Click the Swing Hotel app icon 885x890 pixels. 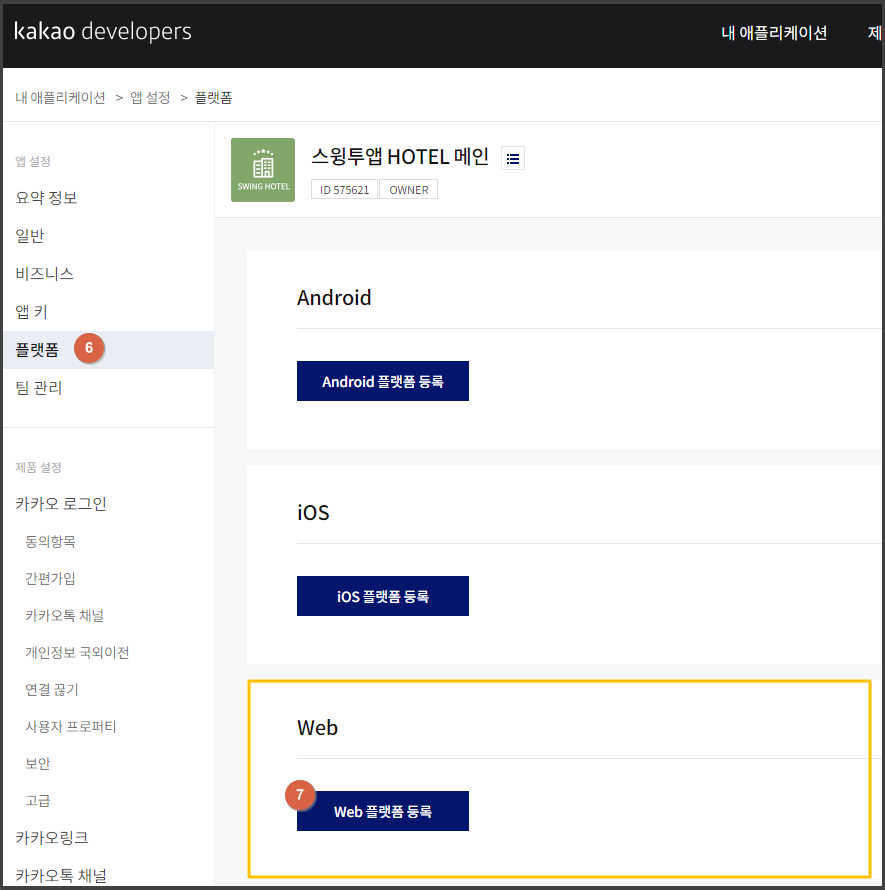point(262,170)
